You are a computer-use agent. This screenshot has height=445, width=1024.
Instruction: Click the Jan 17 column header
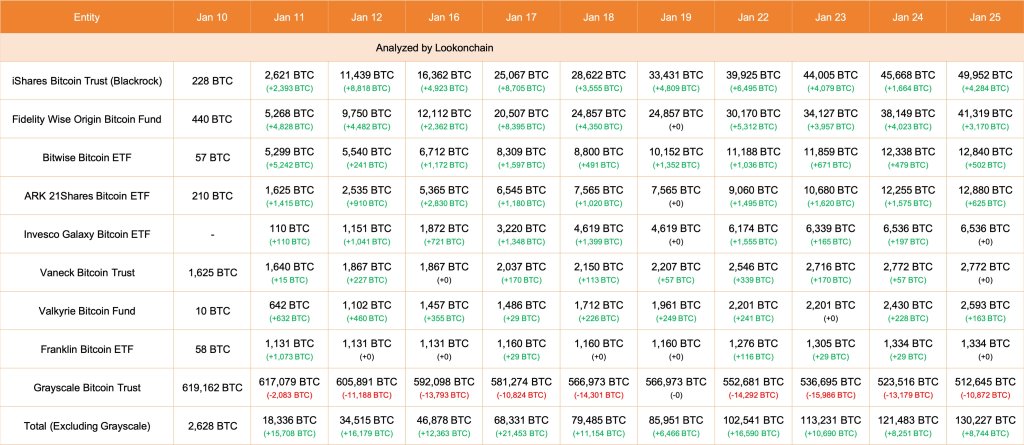[520, 16]
